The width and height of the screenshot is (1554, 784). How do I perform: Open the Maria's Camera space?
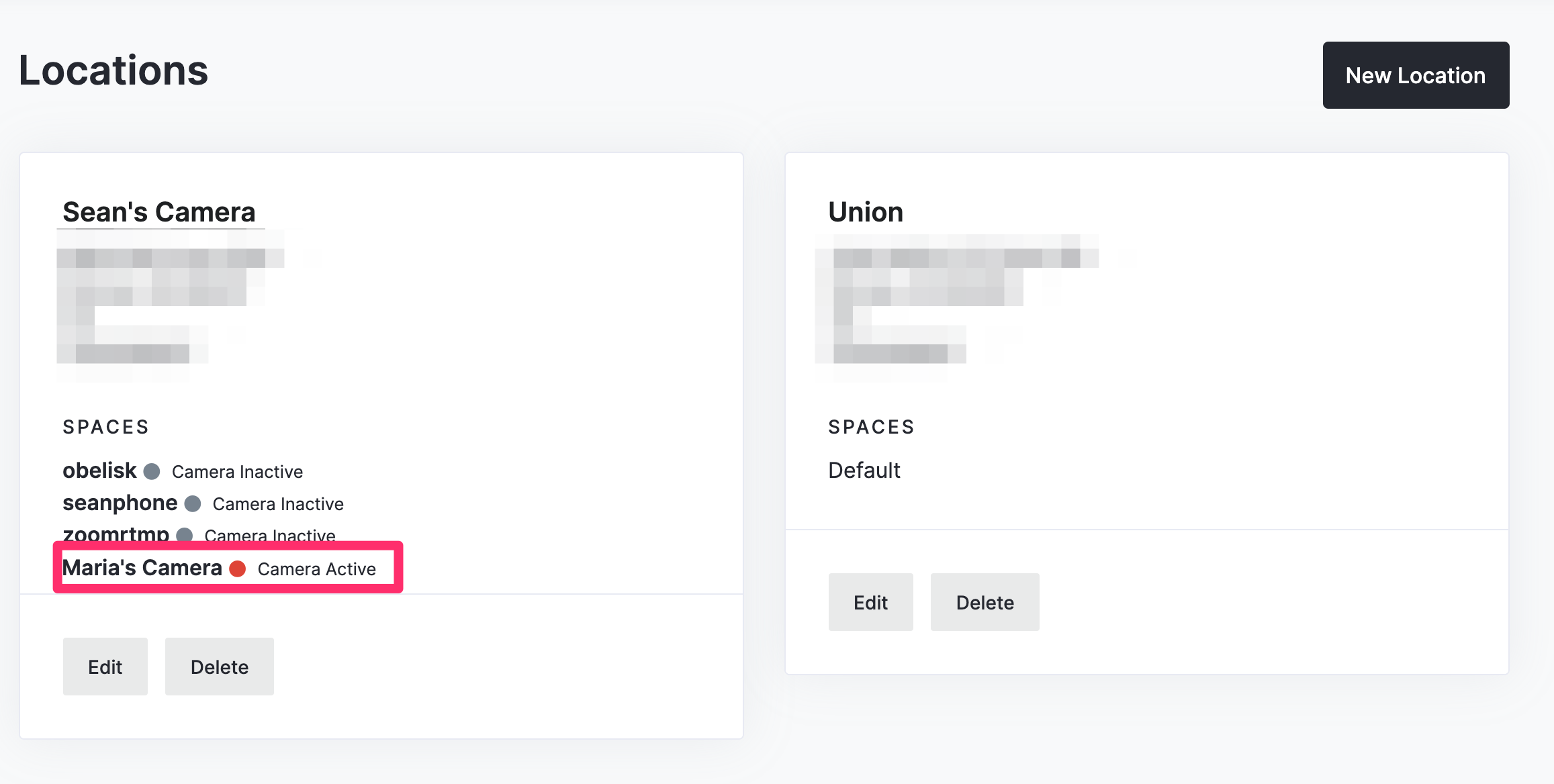142,568
